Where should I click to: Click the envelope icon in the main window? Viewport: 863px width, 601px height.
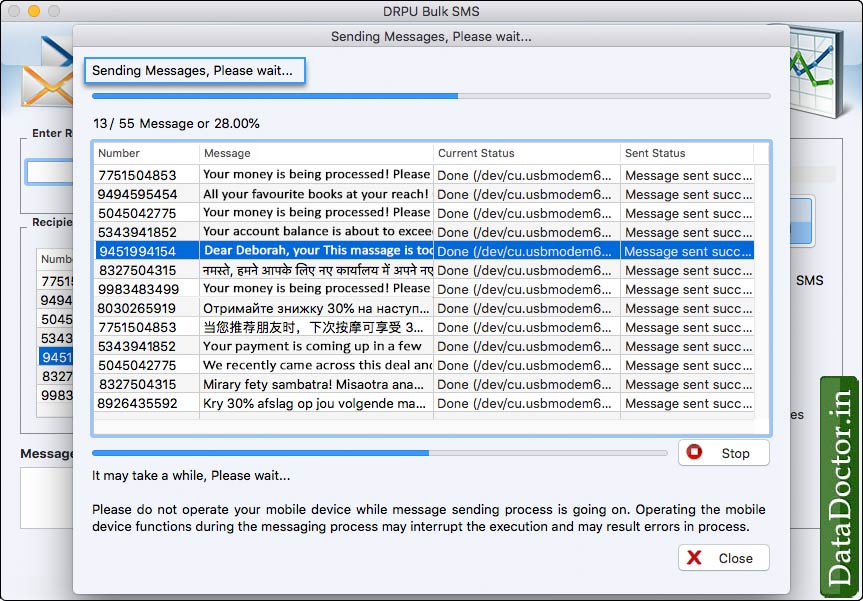click(47, 85)
